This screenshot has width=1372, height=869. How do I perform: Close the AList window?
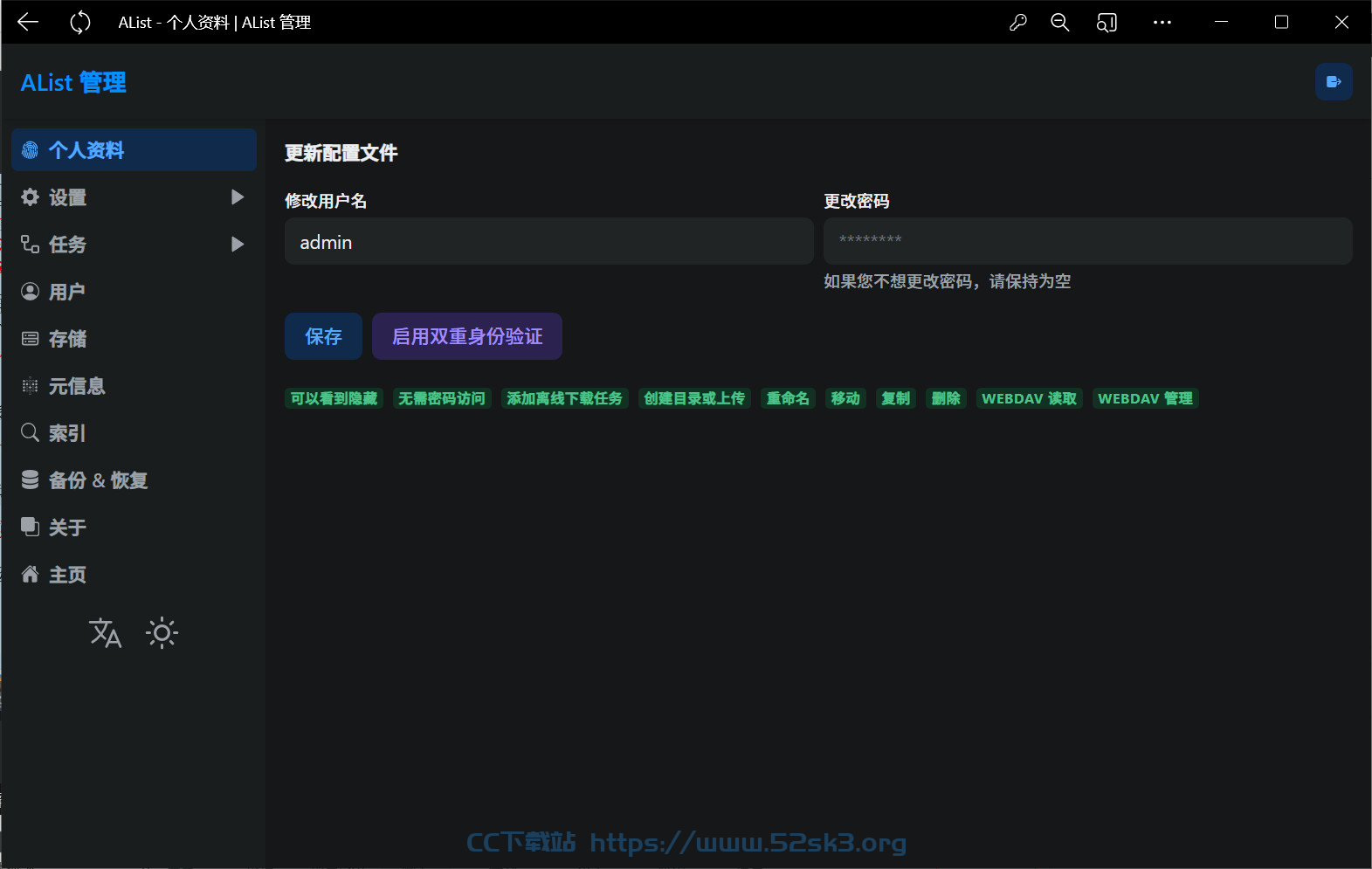click(1341, 23)
